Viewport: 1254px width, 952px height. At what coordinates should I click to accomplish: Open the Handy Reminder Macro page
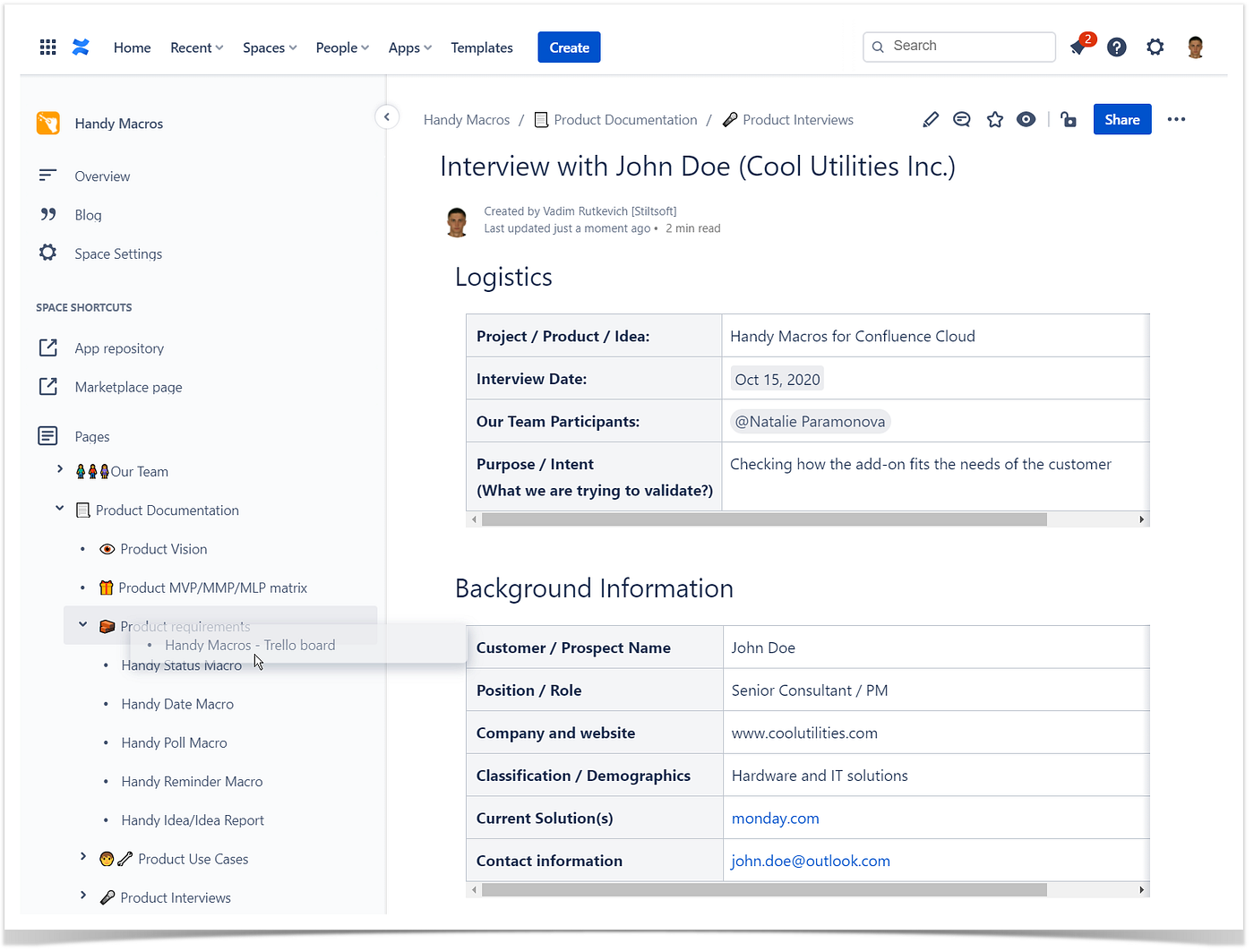click(193, 781)
